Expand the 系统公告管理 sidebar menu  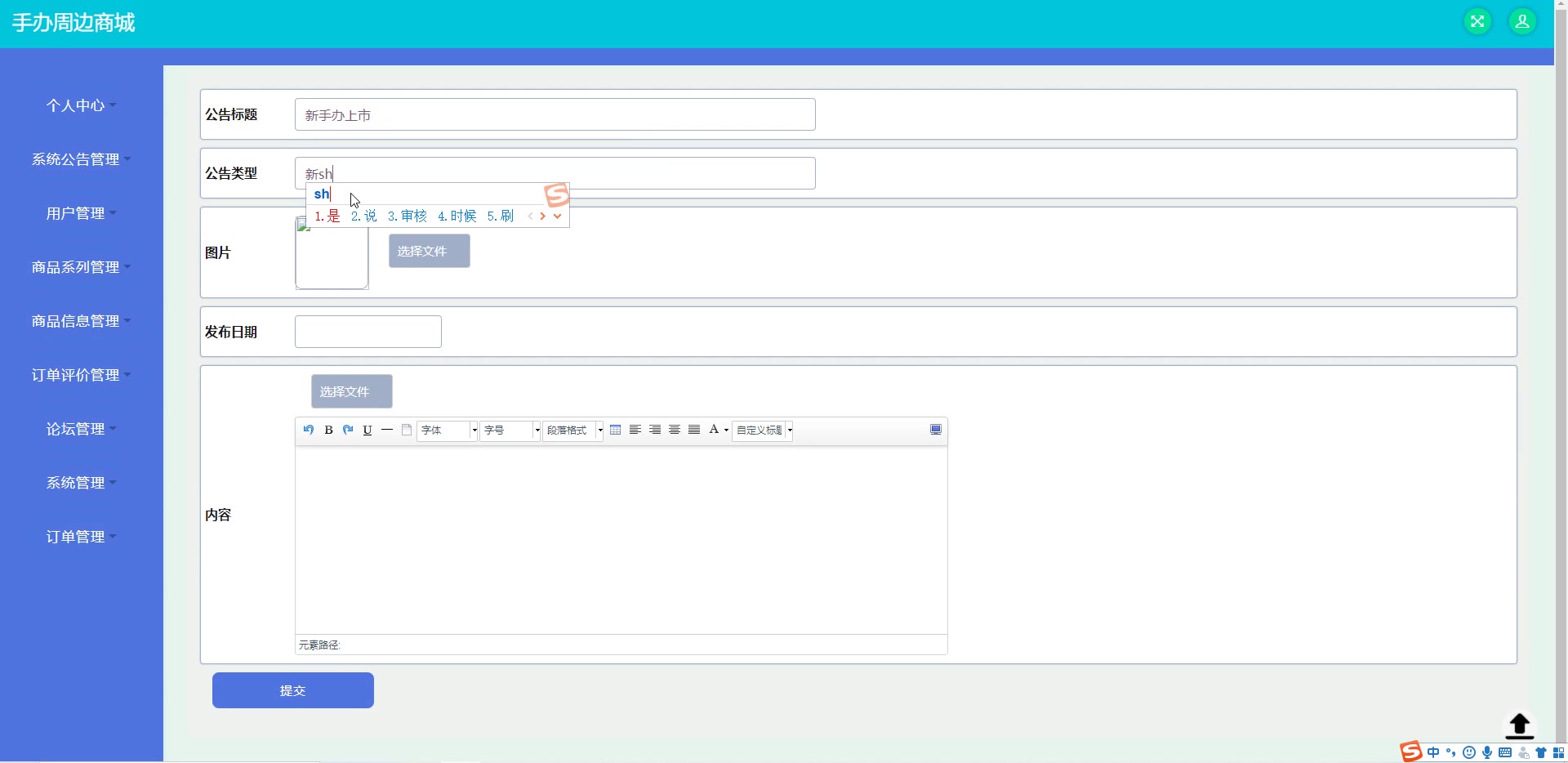coord(82,159)
